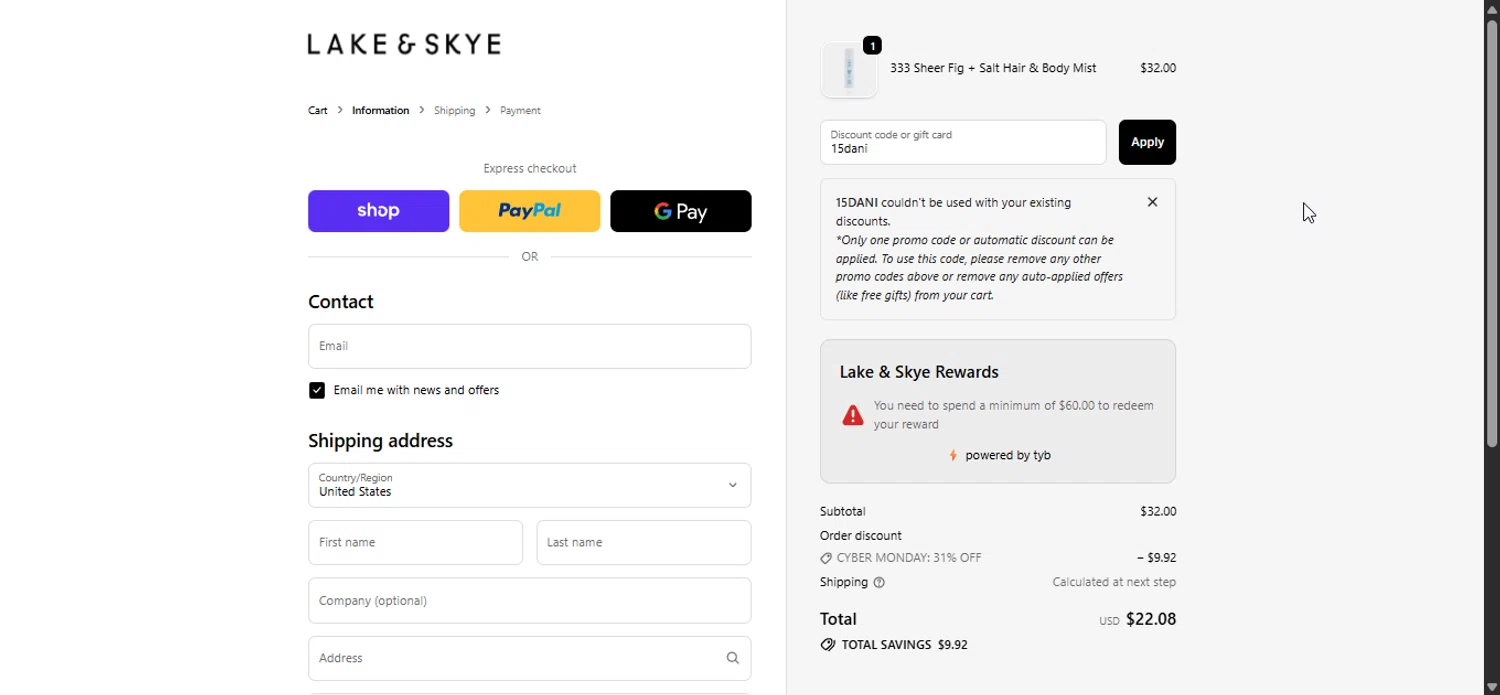Image resolution: width=1500 pixels, height=695 pixels.
Task: Select the Shipping breadcrumb step
Action: point(455,111)
